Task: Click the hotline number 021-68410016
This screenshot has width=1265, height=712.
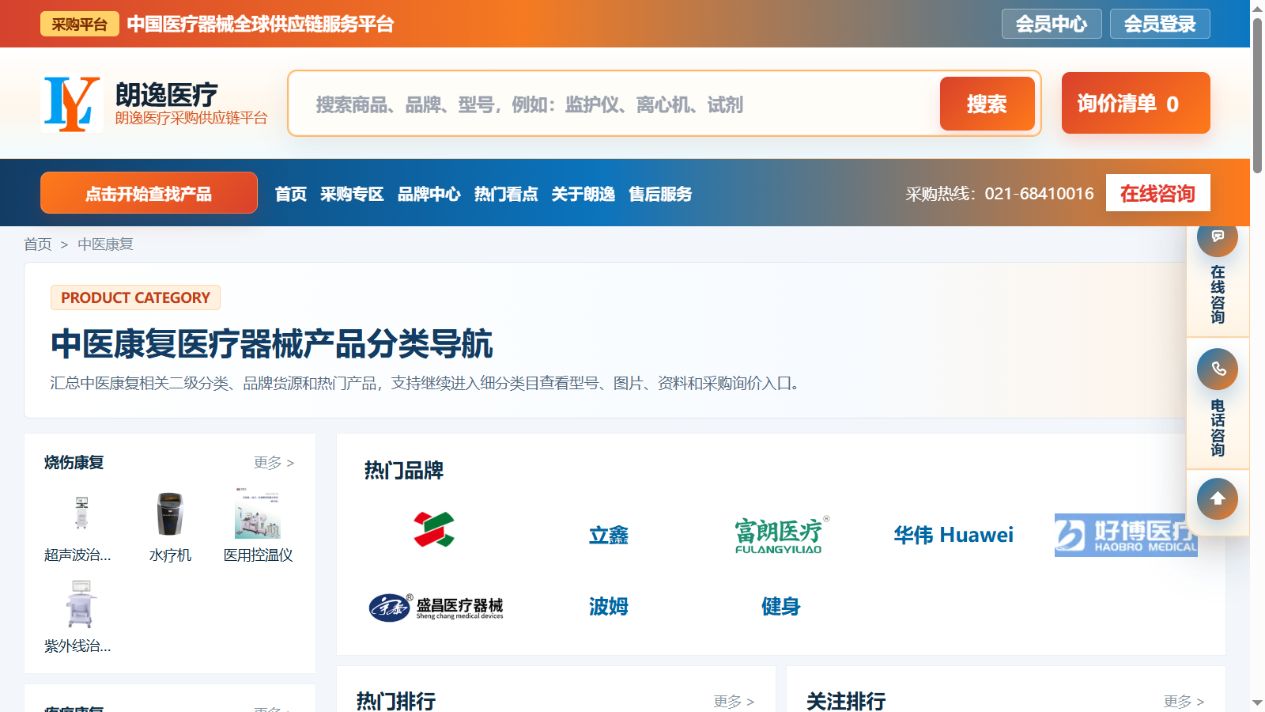Action: [x=1039, y=194]
